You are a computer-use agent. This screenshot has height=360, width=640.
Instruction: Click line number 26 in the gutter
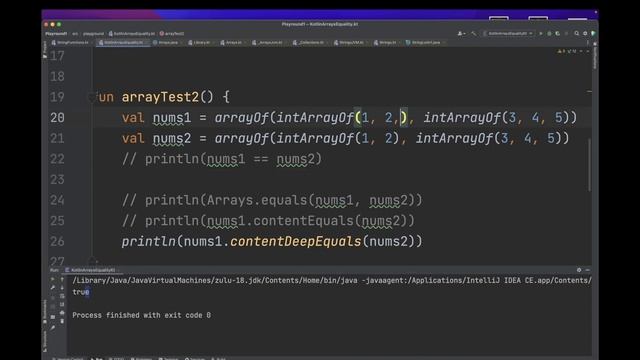coord(58,241)
